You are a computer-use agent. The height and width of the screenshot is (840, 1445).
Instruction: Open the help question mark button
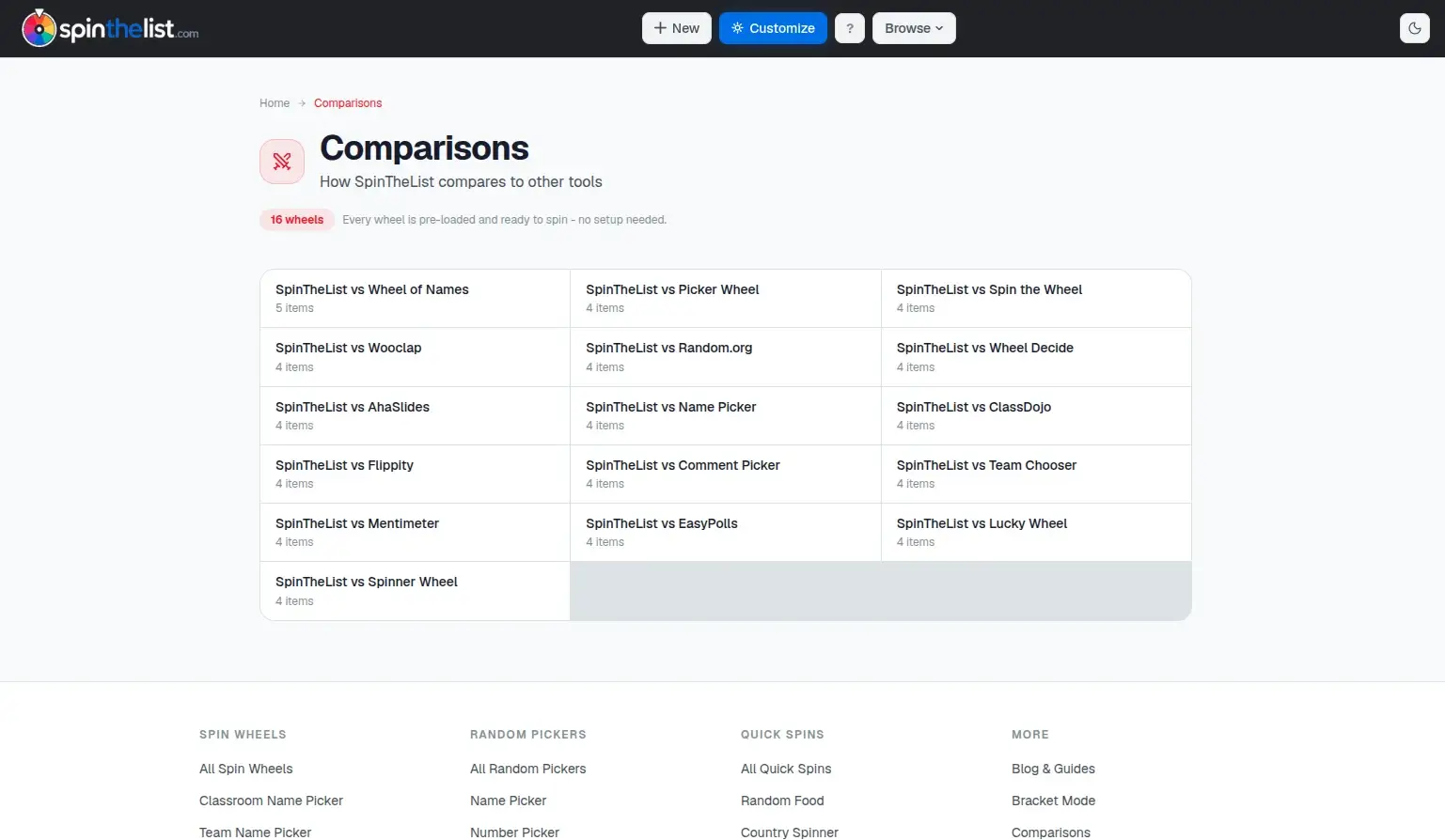point(850,28)
